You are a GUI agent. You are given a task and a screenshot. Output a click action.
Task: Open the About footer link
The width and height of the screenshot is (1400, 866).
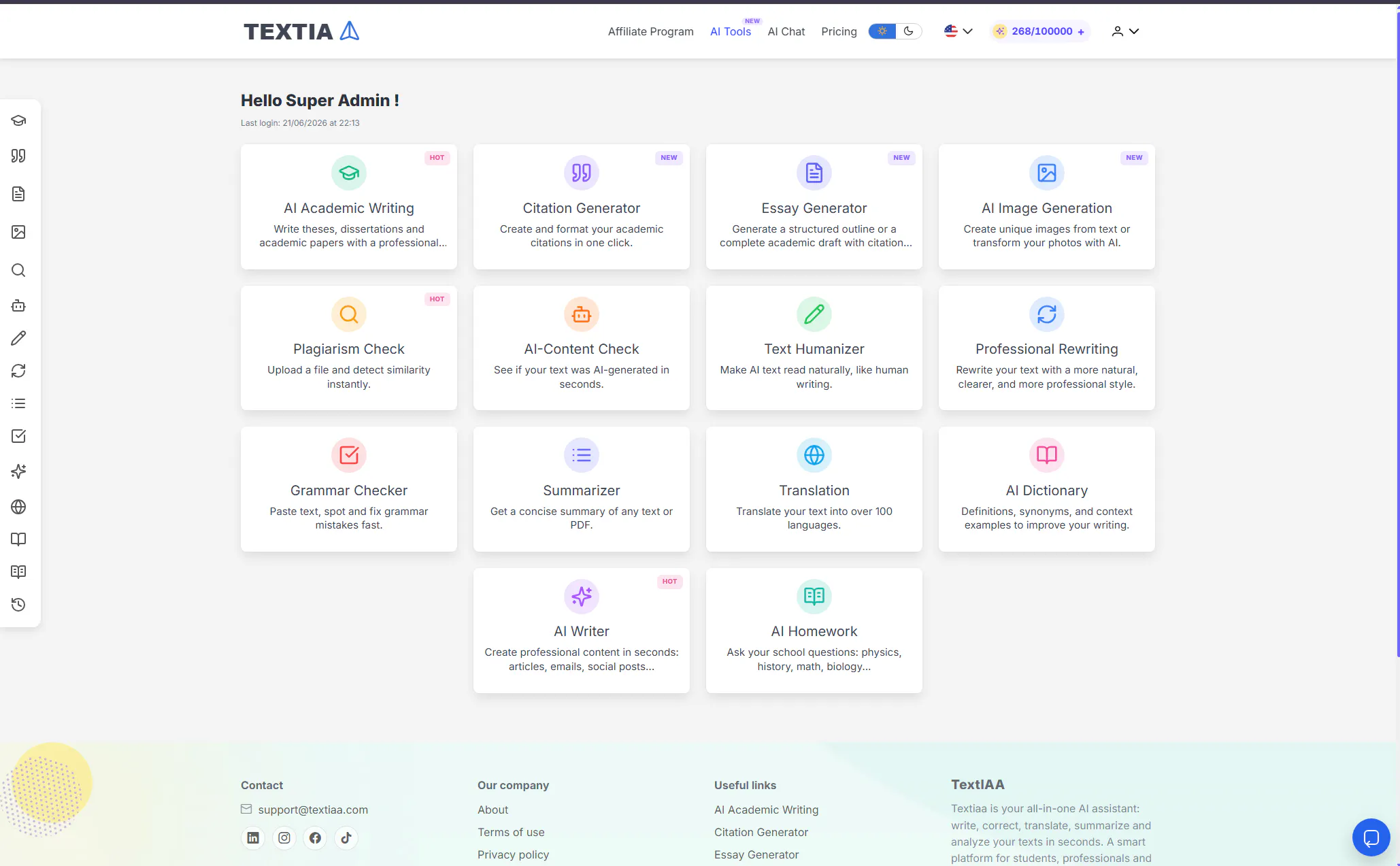coord(493,810)
